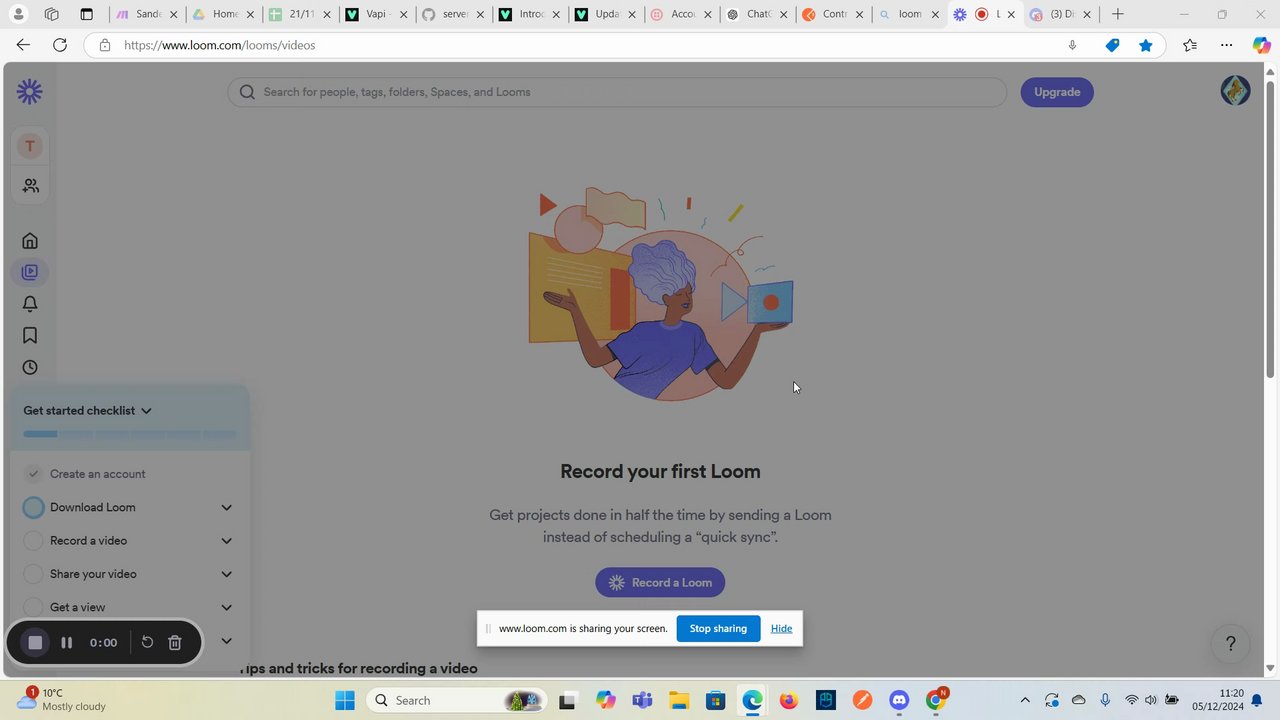This screenshot has height=720, width=1280.
Task: Open the Windows Start menu
Action: click(345, 700)
